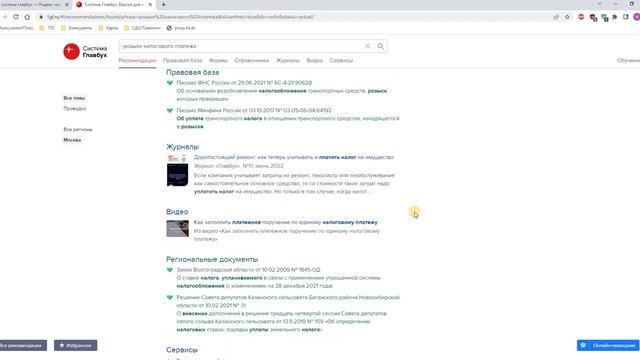The image size is (640, 360).
Task: Open the Главбух journal cover thumbnail
Action: [178, 170]
